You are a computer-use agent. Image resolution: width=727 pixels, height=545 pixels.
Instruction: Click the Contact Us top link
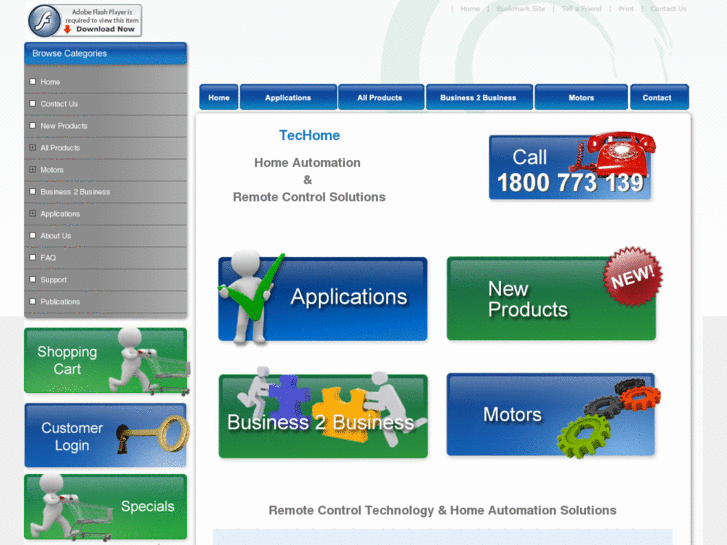[x=668, y=8]
